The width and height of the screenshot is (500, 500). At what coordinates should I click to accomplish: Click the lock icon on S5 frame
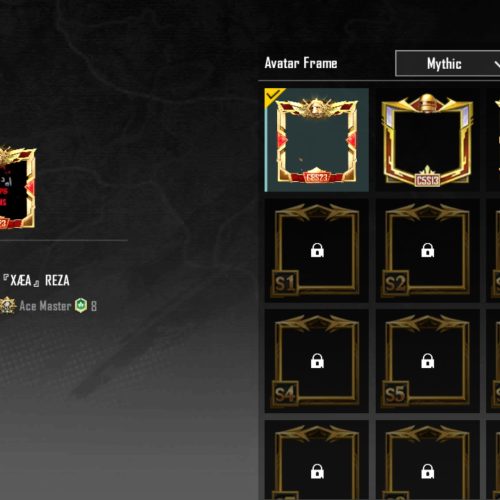[427, 361]
